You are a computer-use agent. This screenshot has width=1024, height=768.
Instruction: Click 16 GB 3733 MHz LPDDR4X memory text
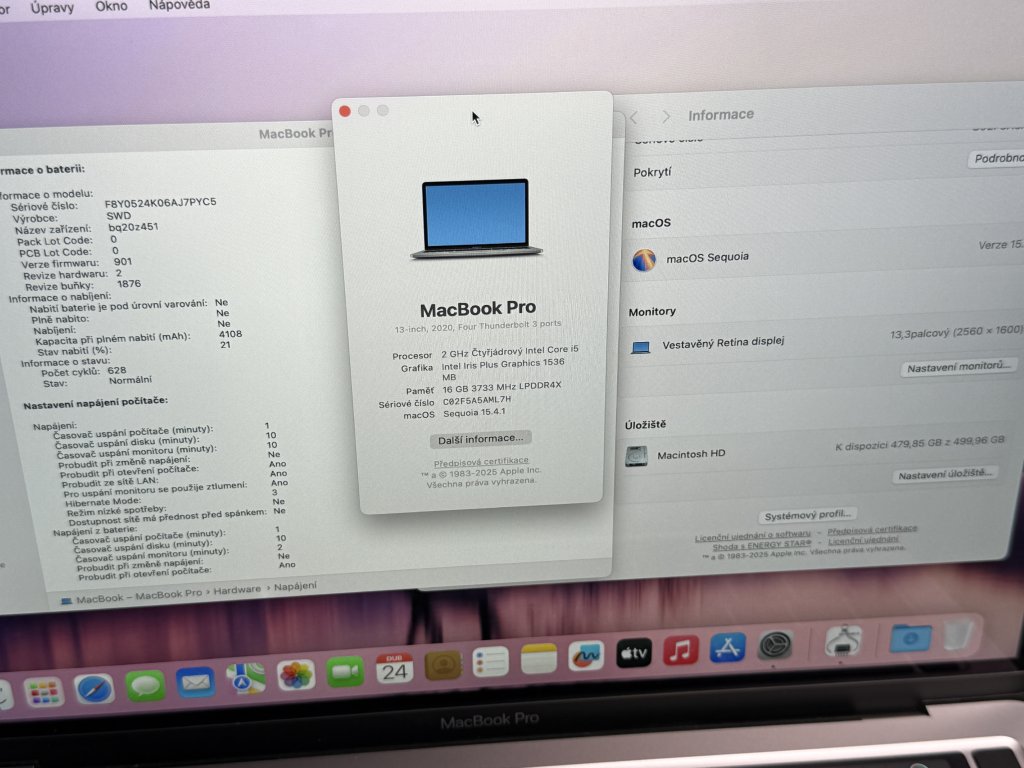click(x=502, y=387)
